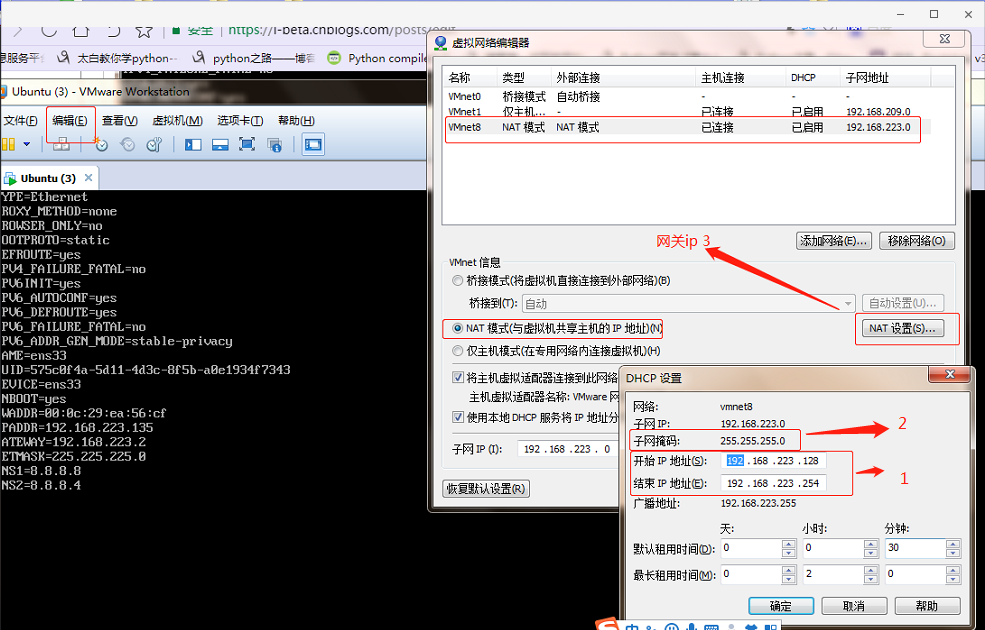Click the python之路 bookmark icon
The width and height of the screenshot is (985, 630).
(199, 58)
